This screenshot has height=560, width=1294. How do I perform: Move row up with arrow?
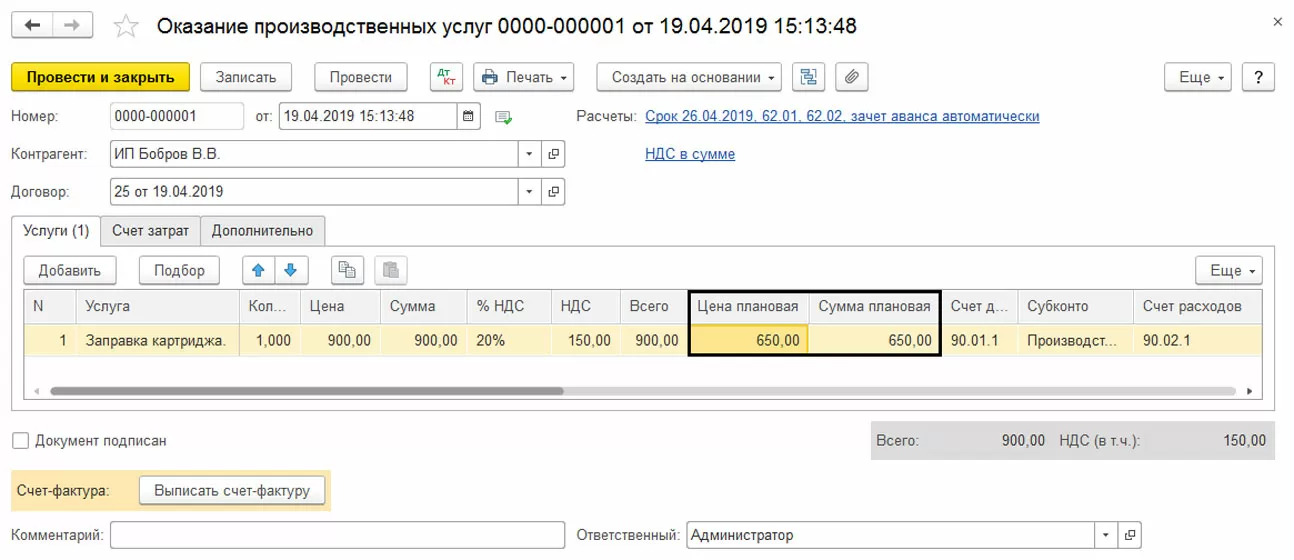tap(258, 270)
